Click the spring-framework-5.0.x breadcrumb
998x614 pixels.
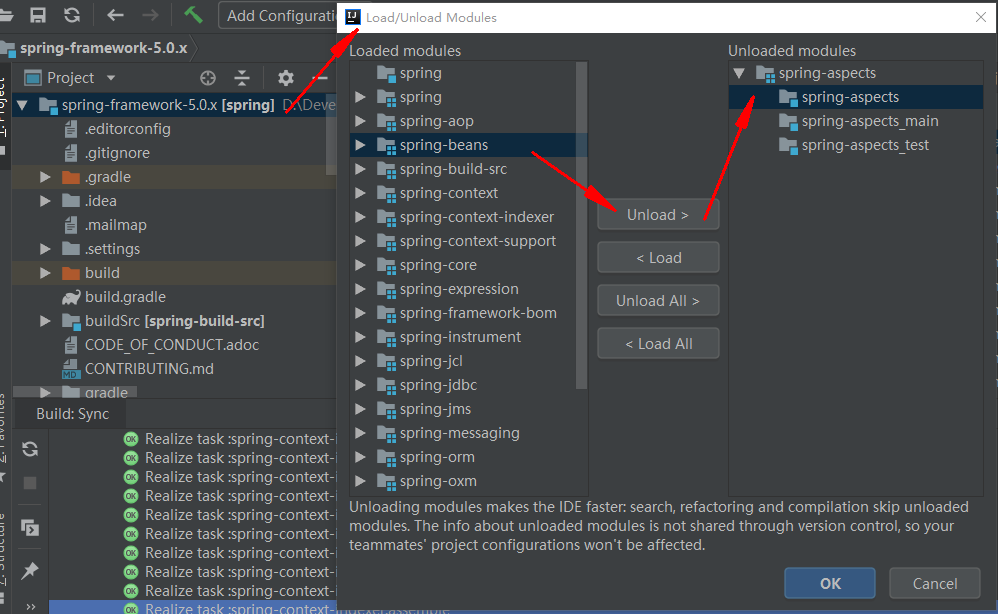click(103, 48)
